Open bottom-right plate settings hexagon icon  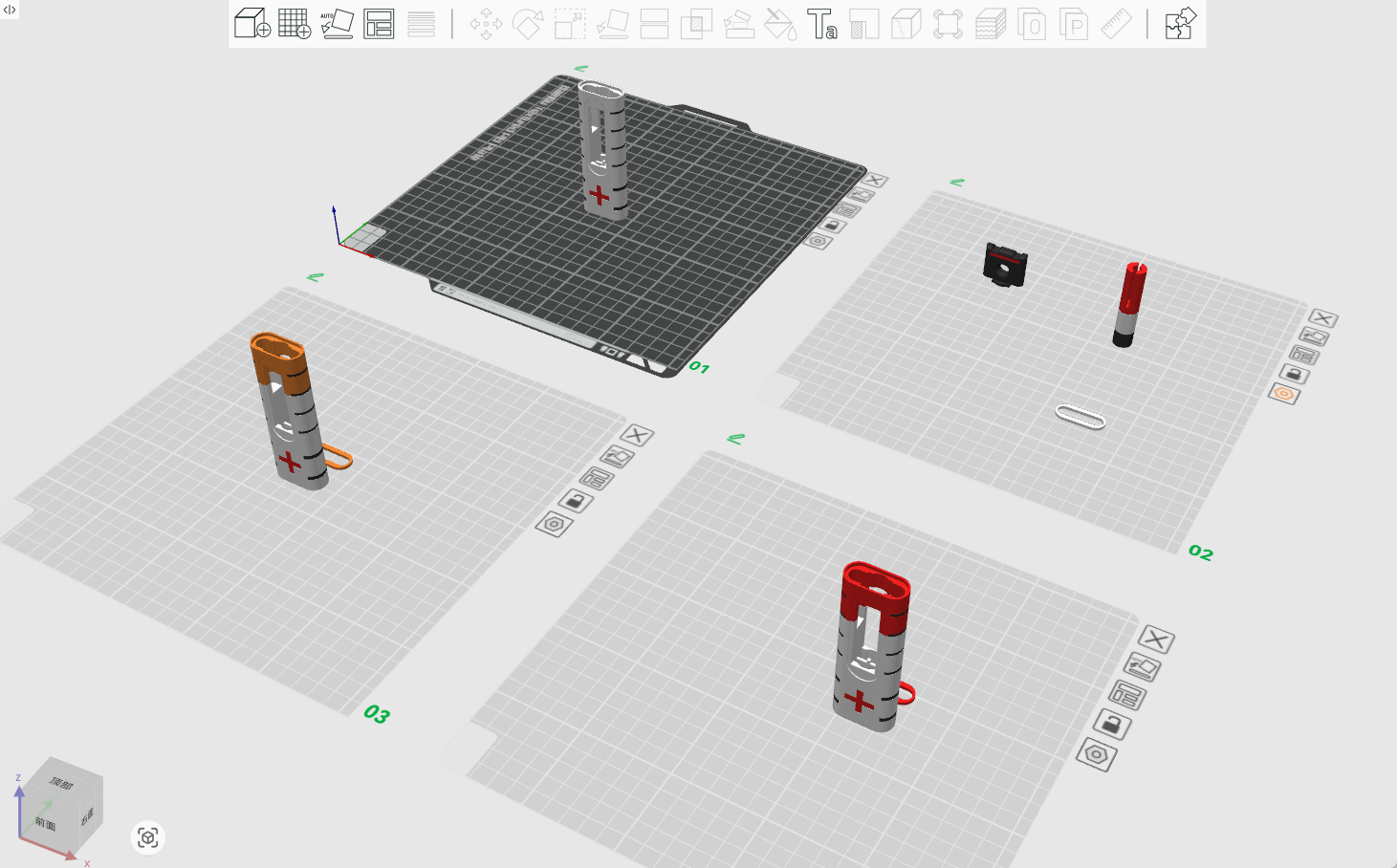click(x=1096, y=755)
